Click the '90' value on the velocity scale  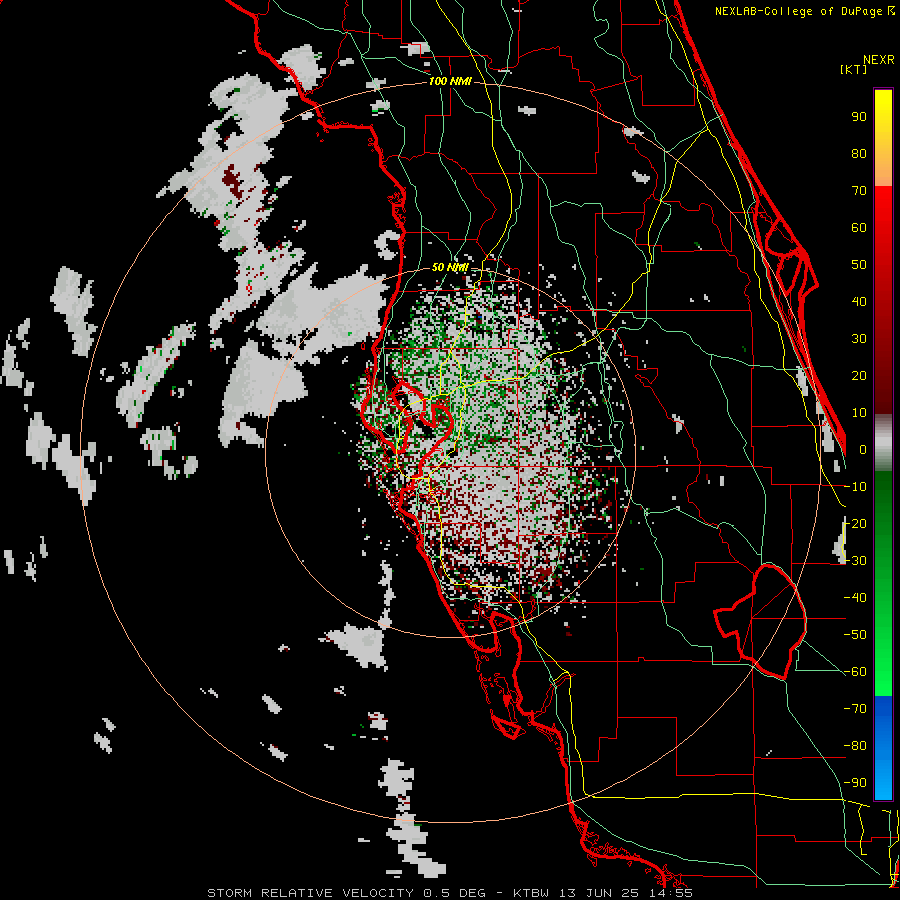859,117
